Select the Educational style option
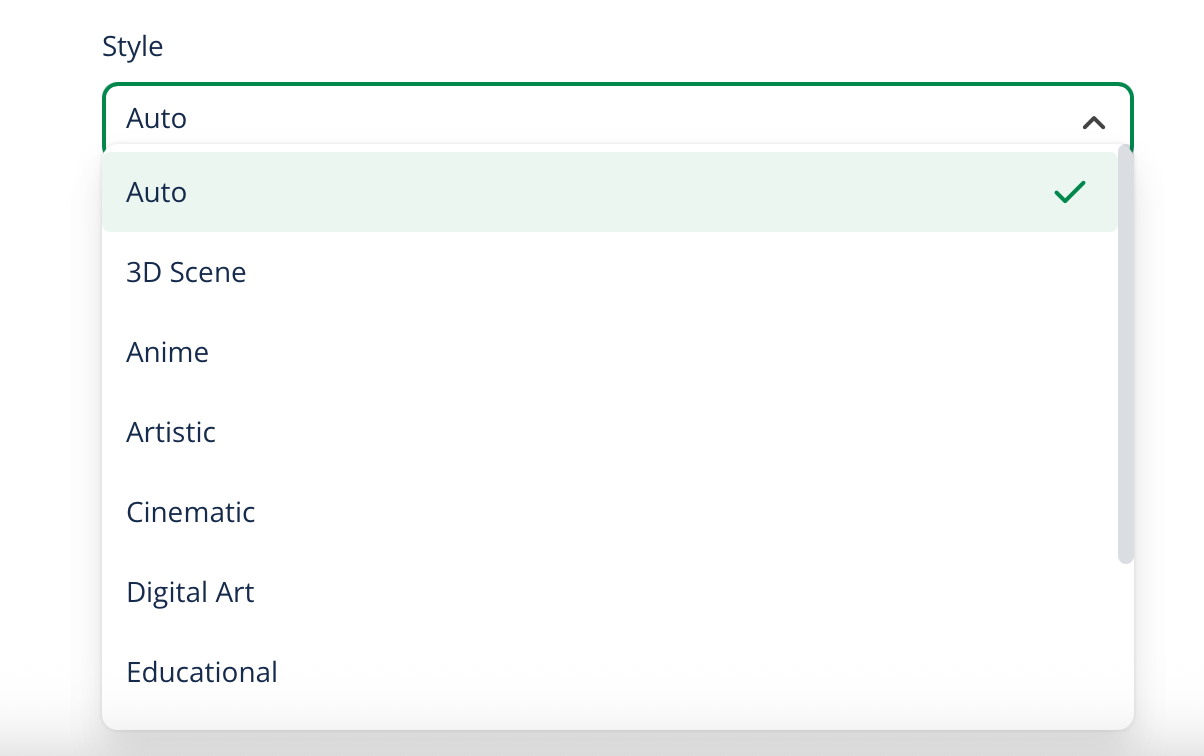The width and height of the screenshot is (1204, 756). click(202, 672)
